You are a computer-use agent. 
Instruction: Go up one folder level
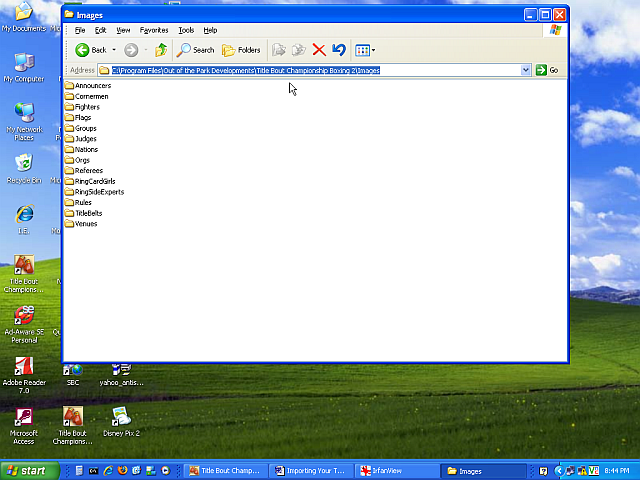coord(161,50)
